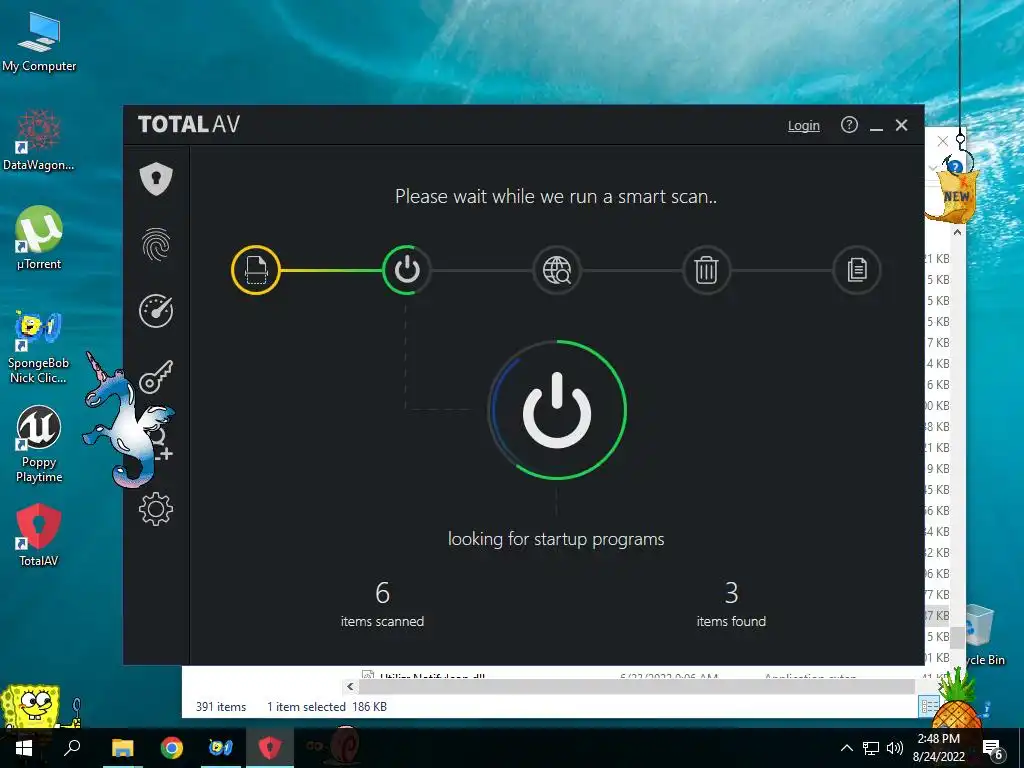Expand hidden system tray icons chevron
Image resolution: width=1024 pixels, height=768 pixels.
click(846, 748)
